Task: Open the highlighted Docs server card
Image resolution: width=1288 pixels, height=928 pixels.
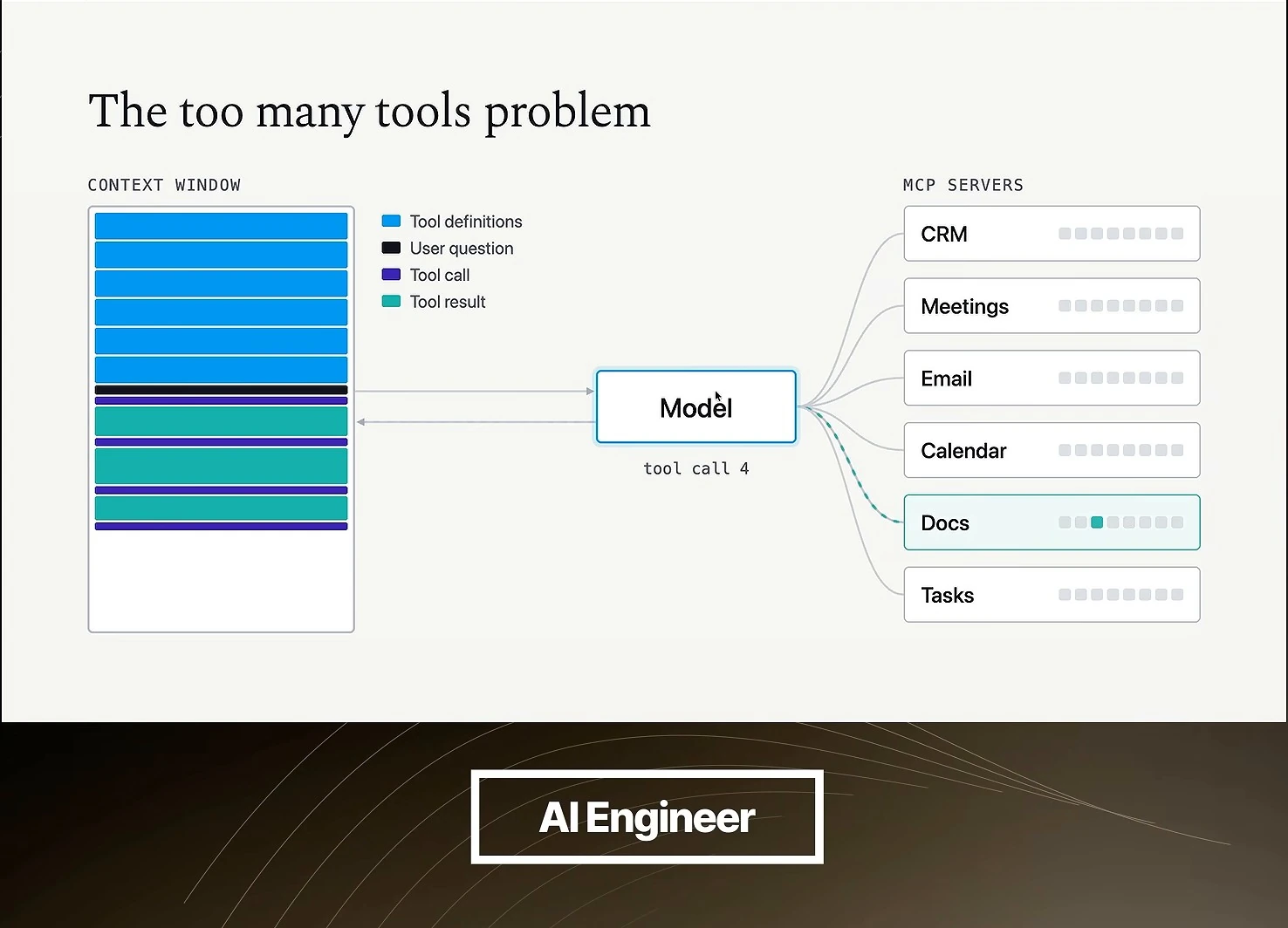Action: tap(1052, 522)
